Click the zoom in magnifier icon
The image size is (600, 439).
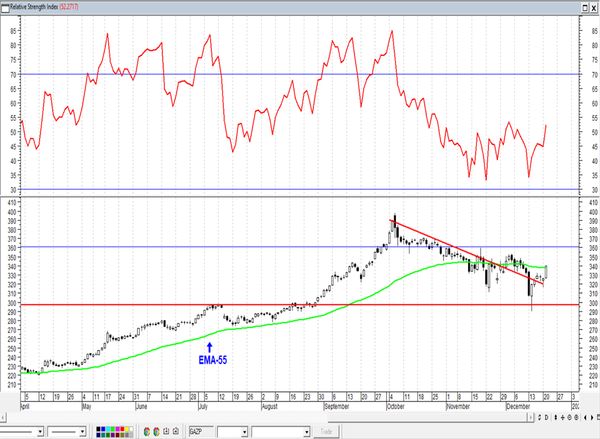pos(569,417)
